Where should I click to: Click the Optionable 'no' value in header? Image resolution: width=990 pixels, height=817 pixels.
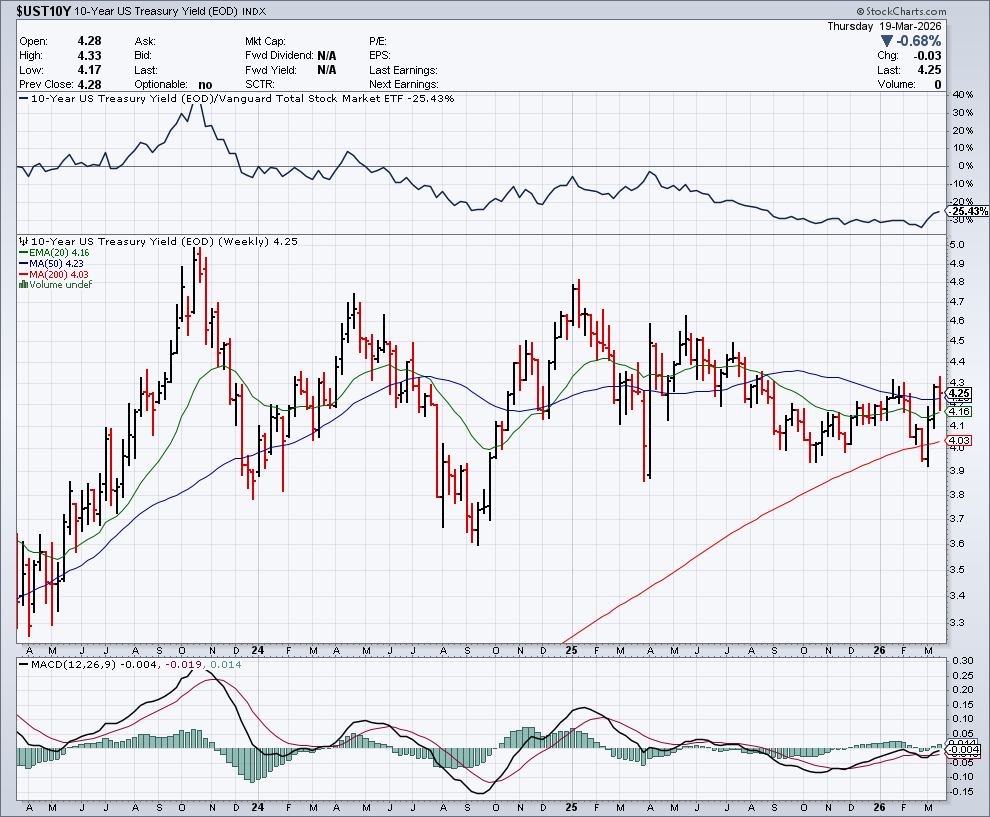point(206,85)
